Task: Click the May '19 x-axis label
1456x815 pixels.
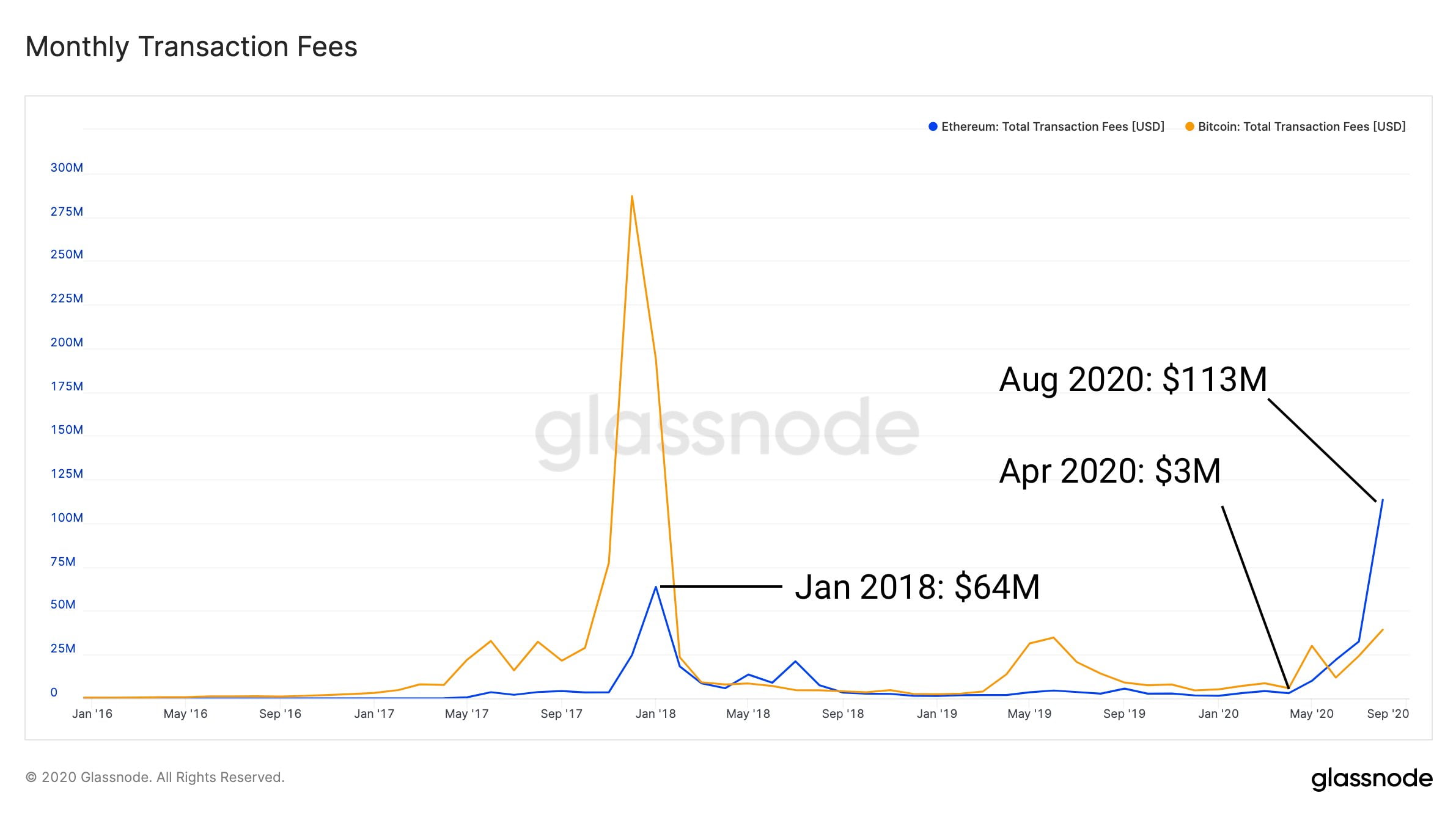Action: 1029,714
